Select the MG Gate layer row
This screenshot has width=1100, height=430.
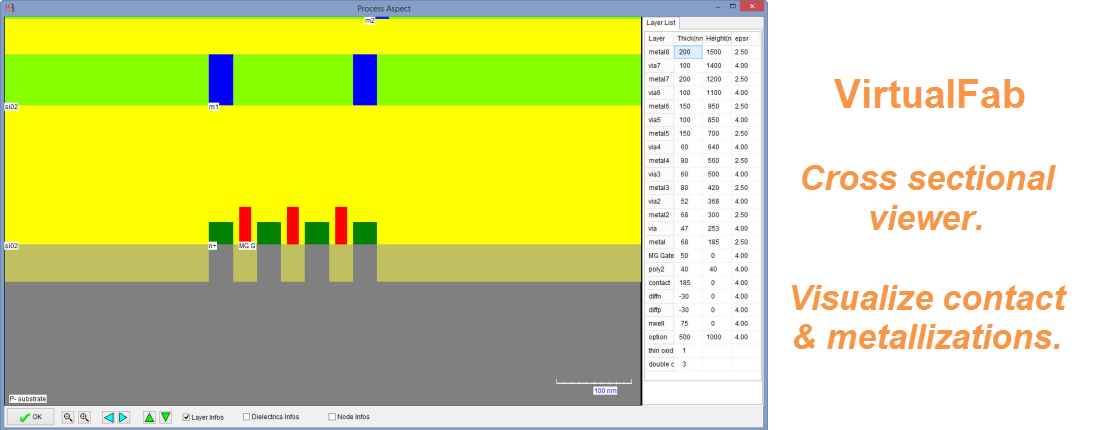pyautogui.click(x=703, y=255)
